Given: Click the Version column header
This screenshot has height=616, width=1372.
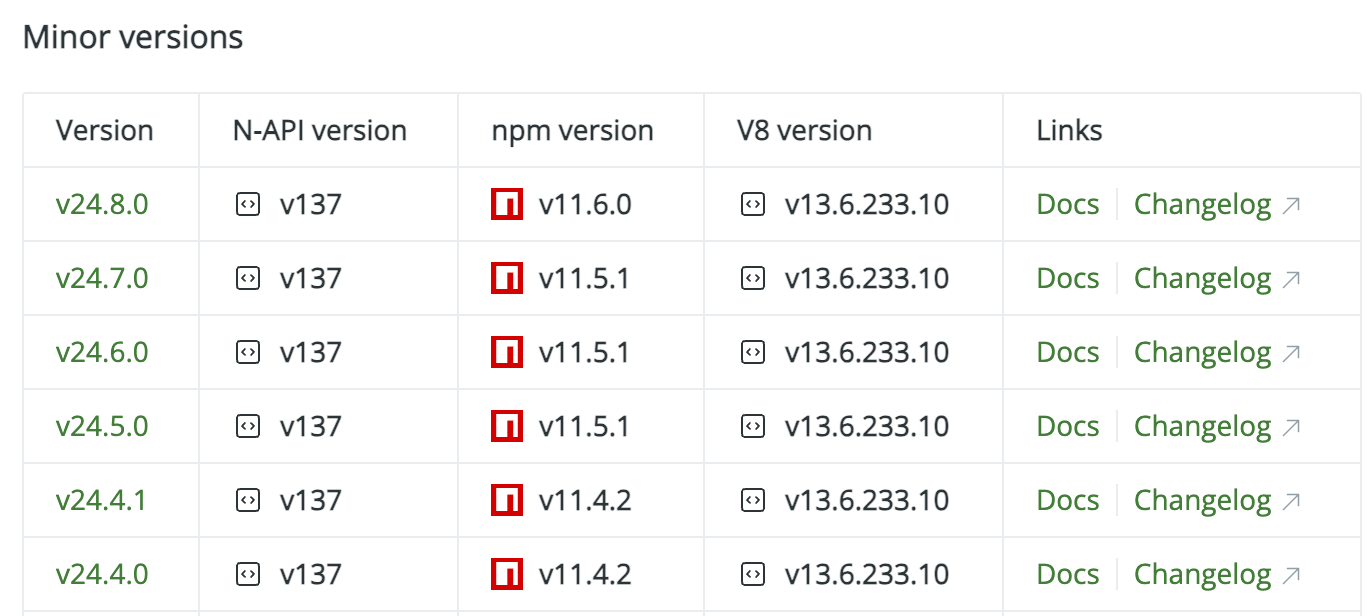Looking at the screenshot, I should click(x=105, y=130).
